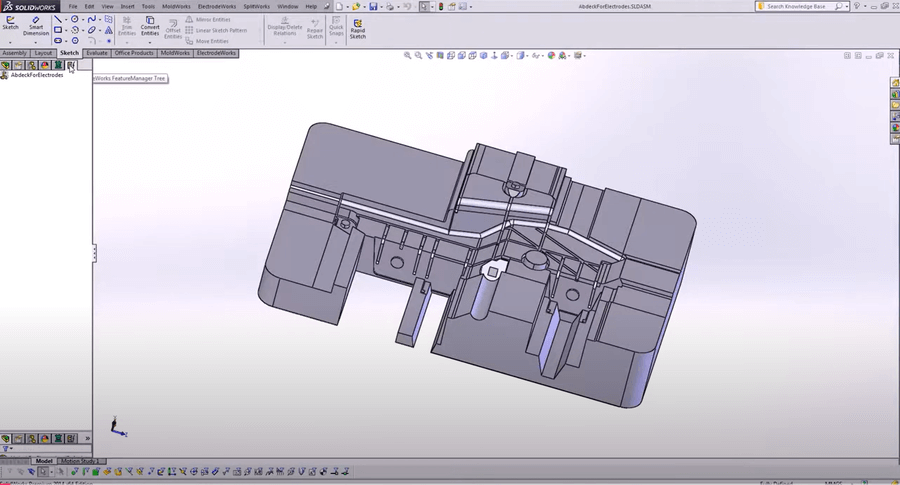
Task: Click the Convert Entities tool
Action: click(150, 24)
